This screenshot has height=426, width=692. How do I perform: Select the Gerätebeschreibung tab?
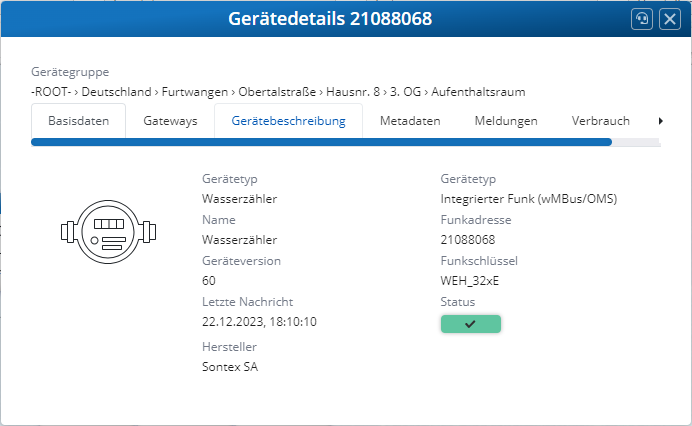pyautogui.click(x=288, y=121)
